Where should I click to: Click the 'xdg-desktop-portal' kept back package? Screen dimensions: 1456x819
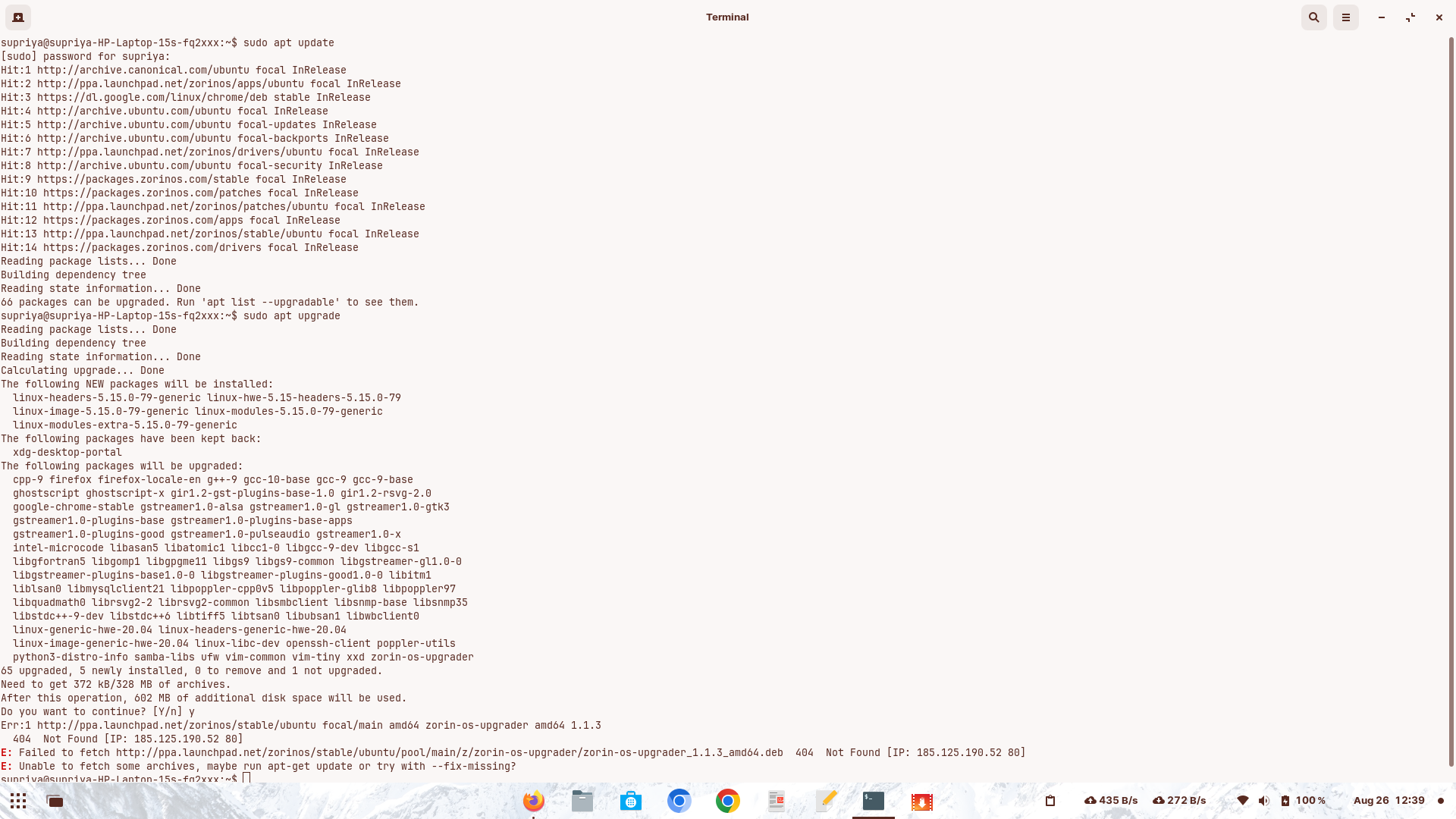(67, 453)
